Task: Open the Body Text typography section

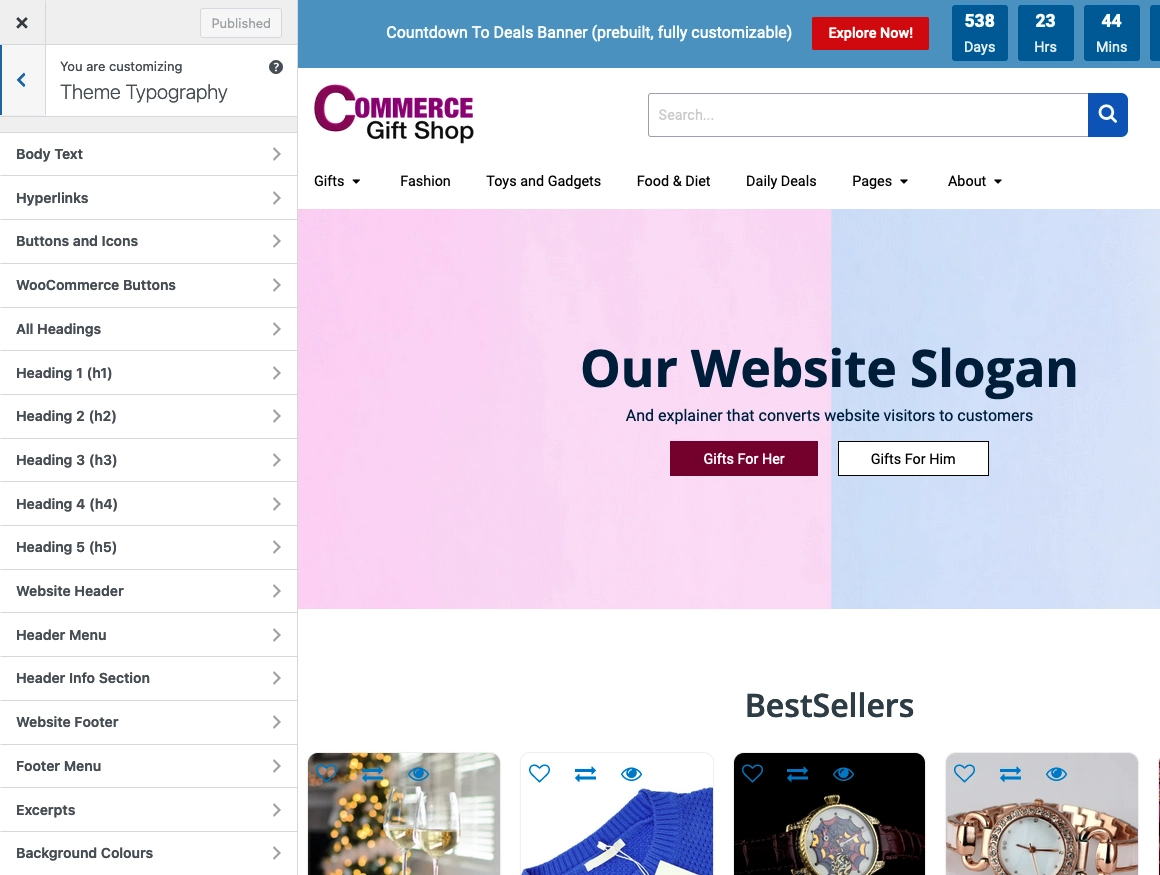Action: click(149, 154)
